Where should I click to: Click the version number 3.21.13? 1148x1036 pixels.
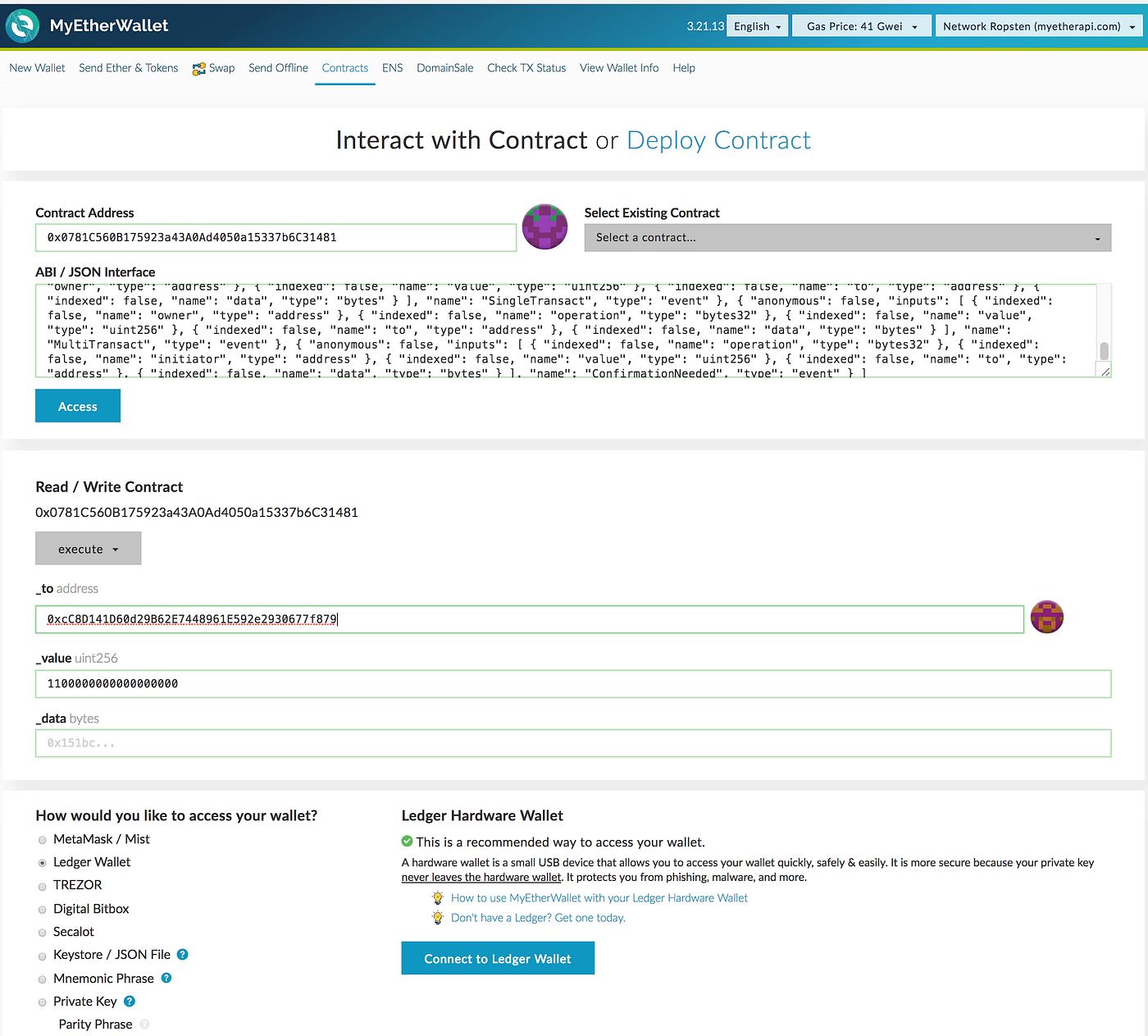(705, 26)
